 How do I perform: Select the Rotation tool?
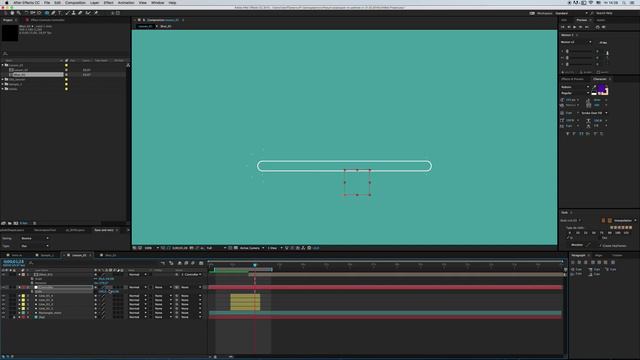[x=26, y=13]
